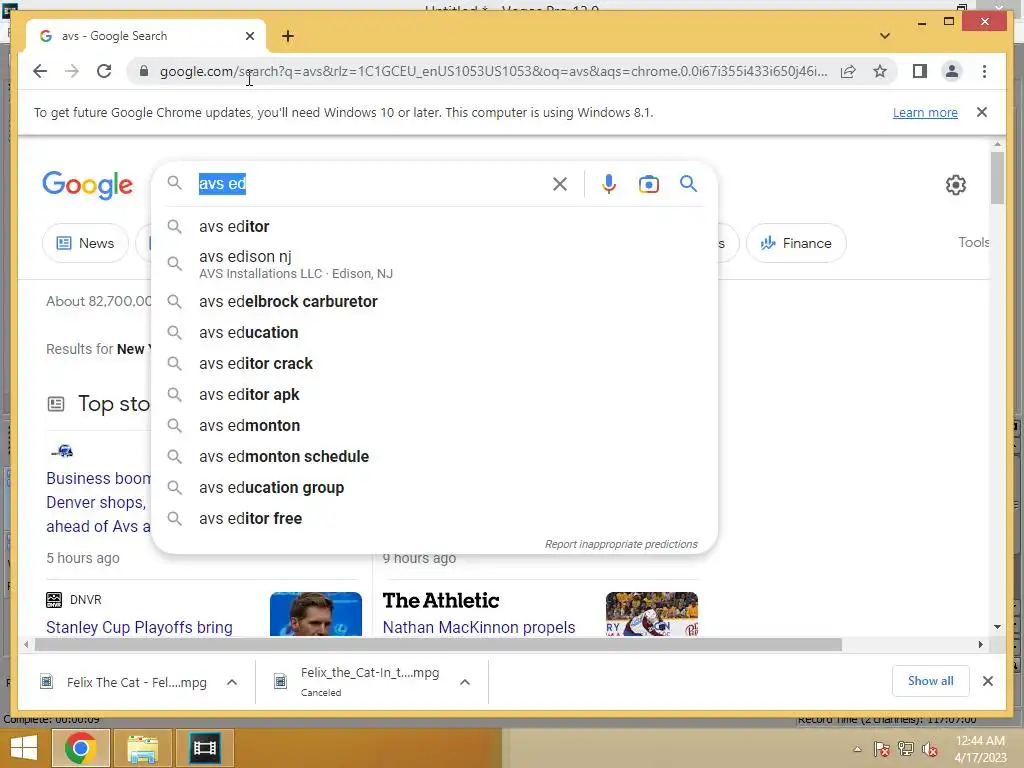
Task: Click the DNVR story thumbnail image
Action: coord(315,614)
